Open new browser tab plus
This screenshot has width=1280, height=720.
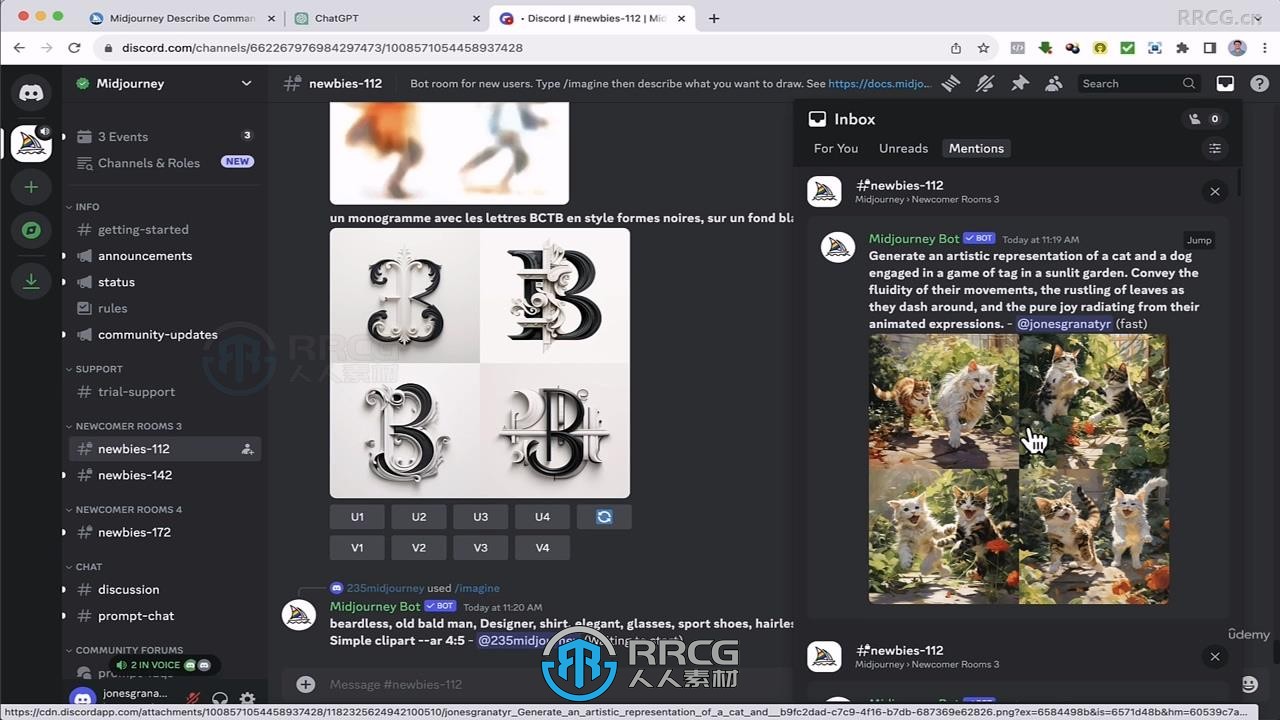point(714,18)
